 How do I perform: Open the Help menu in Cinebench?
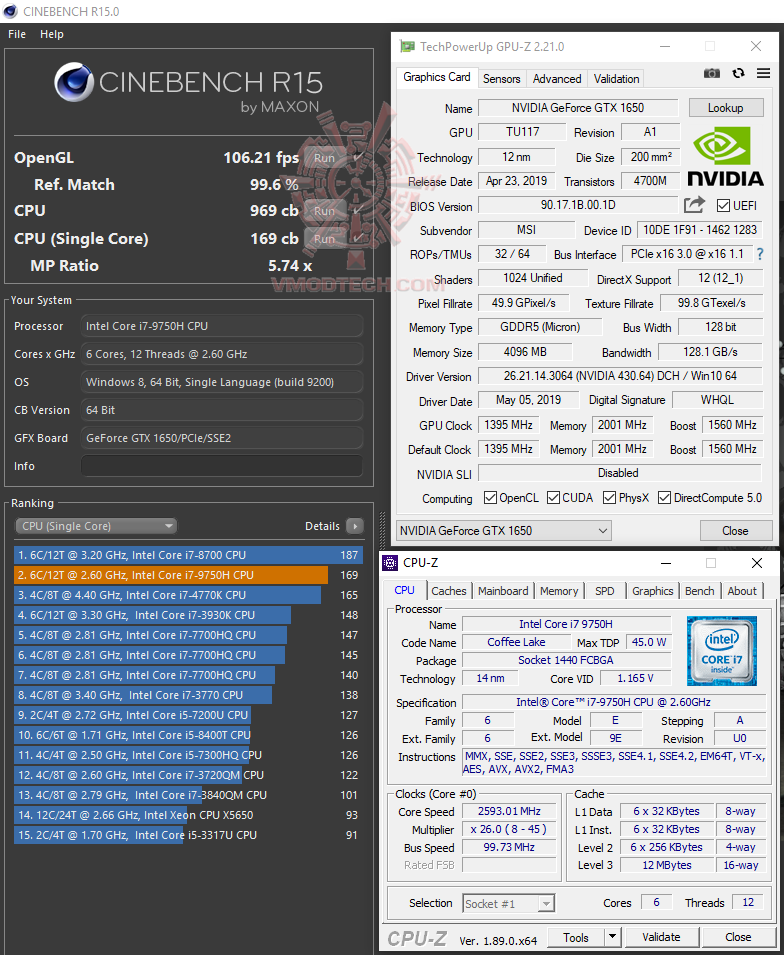(52, 34)
